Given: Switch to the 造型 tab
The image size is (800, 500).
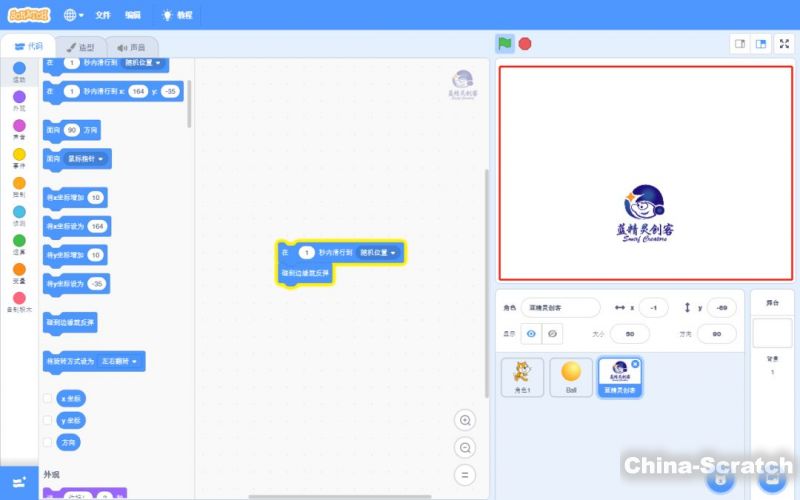Looking at the screenshot, I should click(x=80, y=47).
